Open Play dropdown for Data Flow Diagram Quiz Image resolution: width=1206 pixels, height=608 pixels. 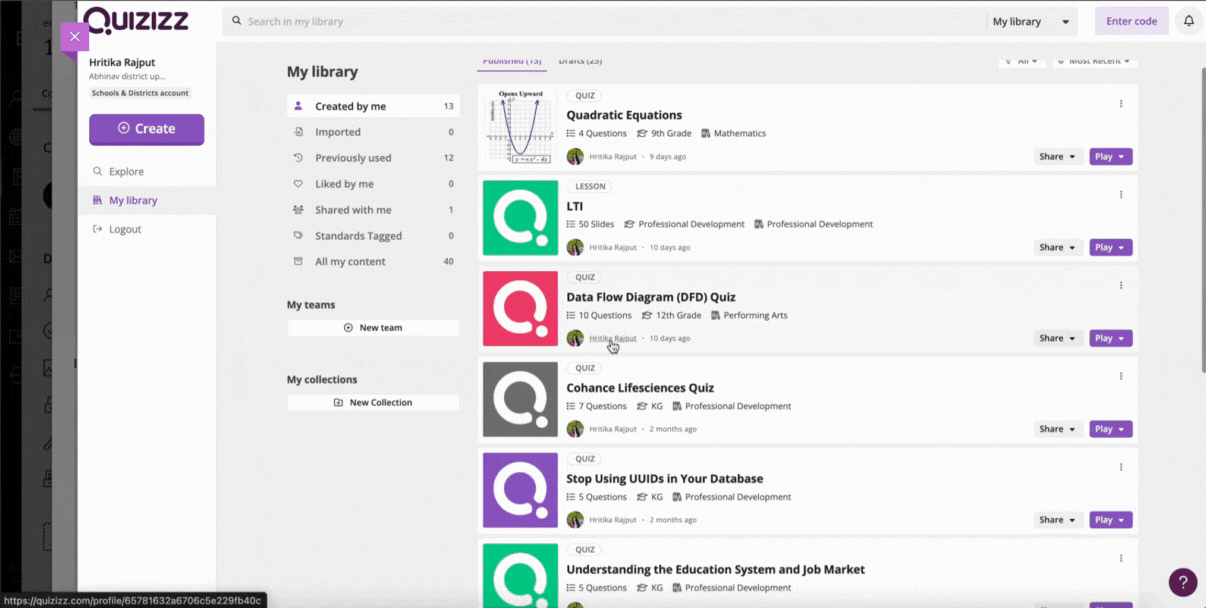click(x=1111, y=338)
